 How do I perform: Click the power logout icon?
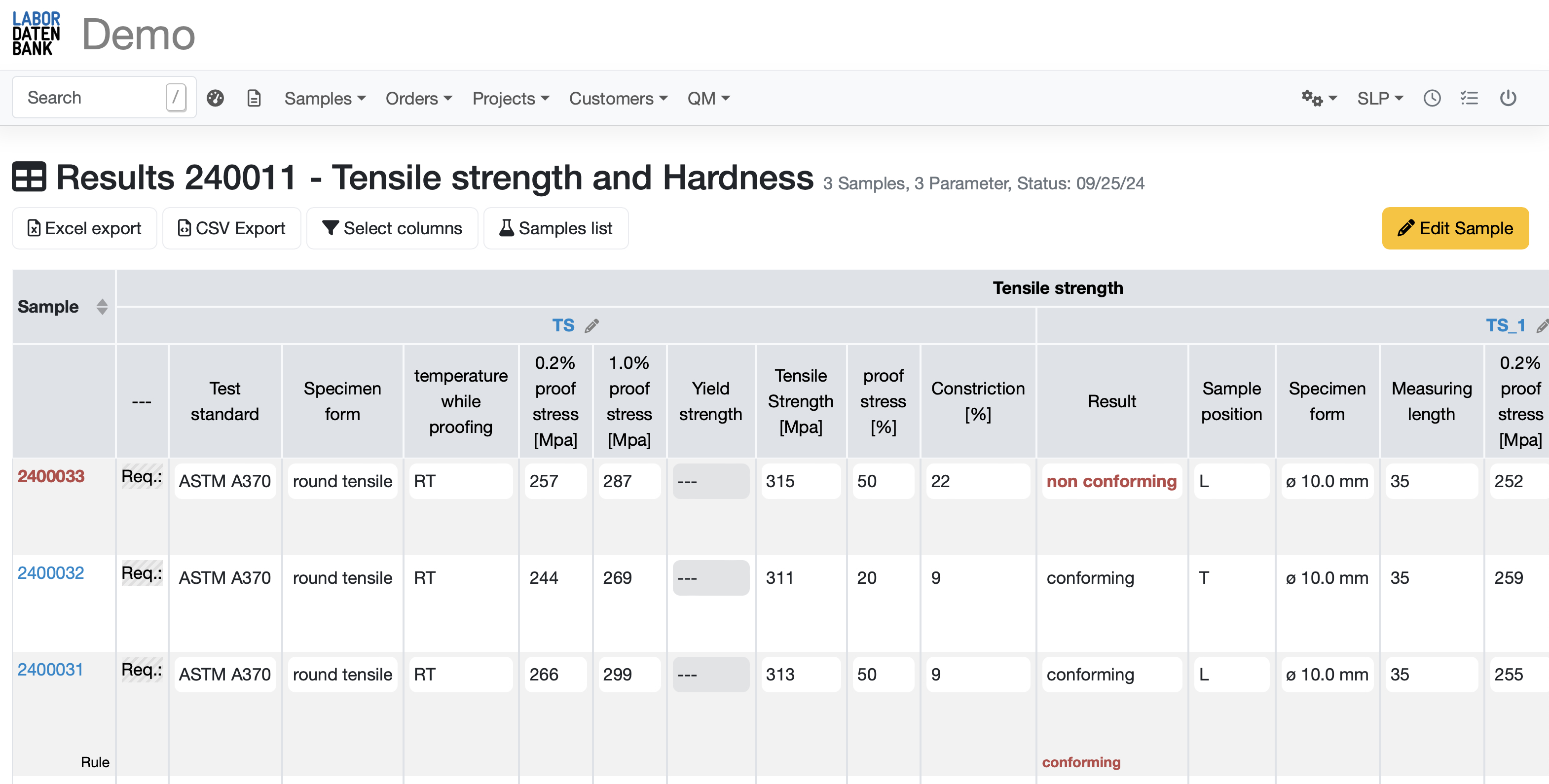click(x=1508, y=98)
